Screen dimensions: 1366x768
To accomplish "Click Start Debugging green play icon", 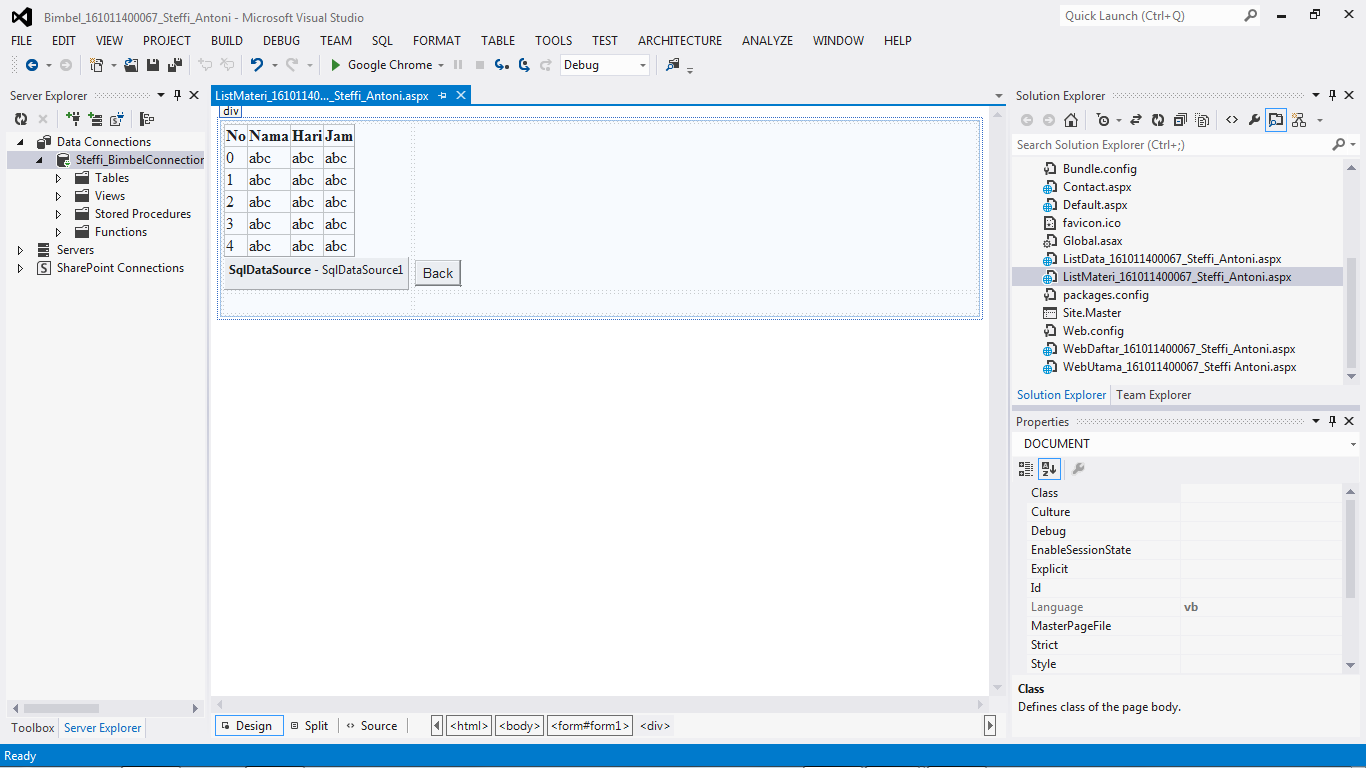I will (336, 64).
